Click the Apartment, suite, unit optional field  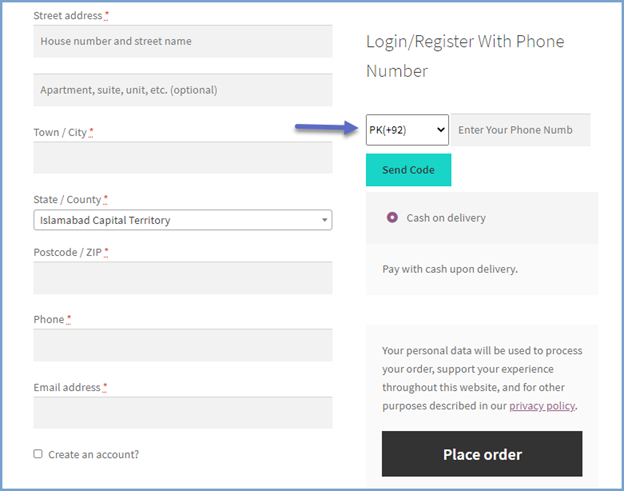[x=182, y=90]
